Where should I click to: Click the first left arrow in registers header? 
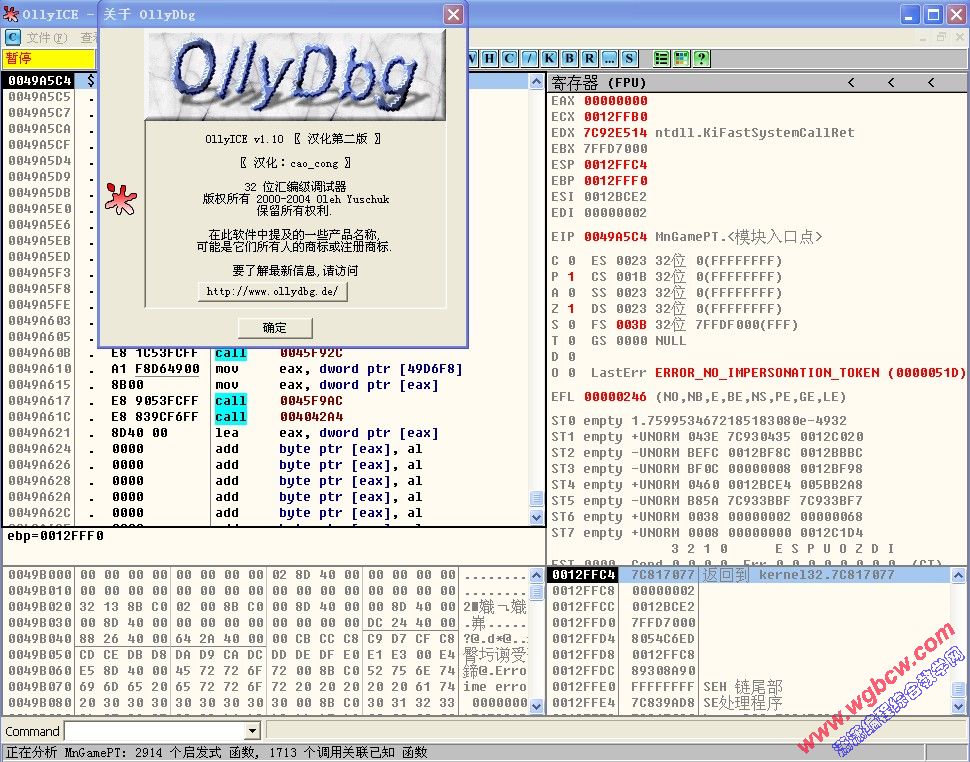tap(851, 82)
